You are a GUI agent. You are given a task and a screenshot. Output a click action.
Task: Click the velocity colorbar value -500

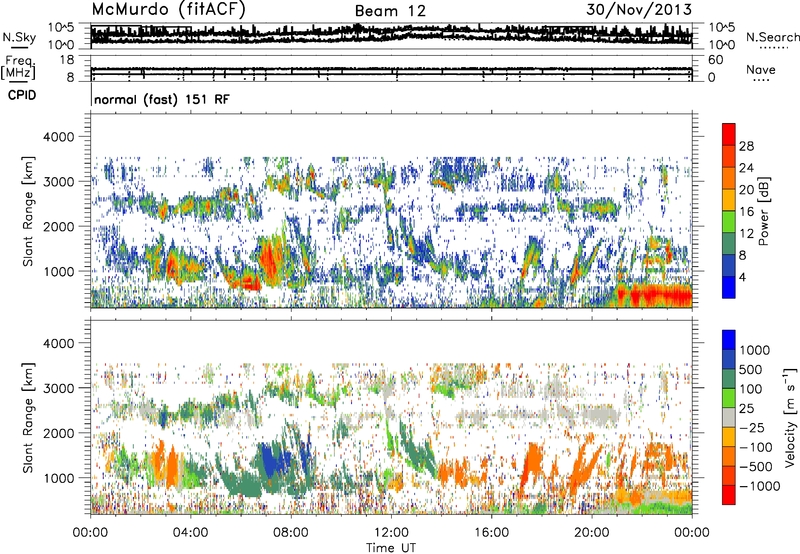756,467
